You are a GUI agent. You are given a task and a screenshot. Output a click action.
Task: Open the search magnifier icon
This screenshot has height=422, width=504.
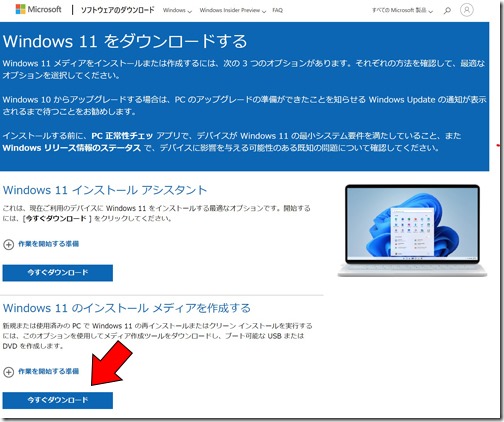click(x=447, y=10)
